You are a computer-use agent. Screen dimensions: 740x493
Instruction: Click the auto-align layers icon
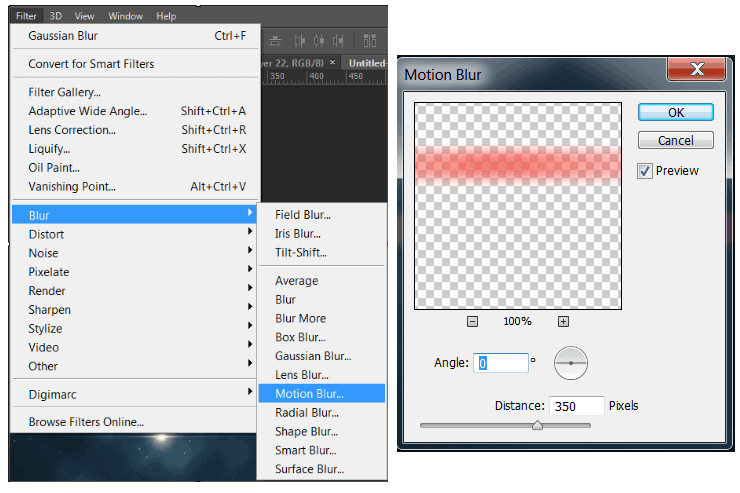pyautogui.click(x=370, y=41)
